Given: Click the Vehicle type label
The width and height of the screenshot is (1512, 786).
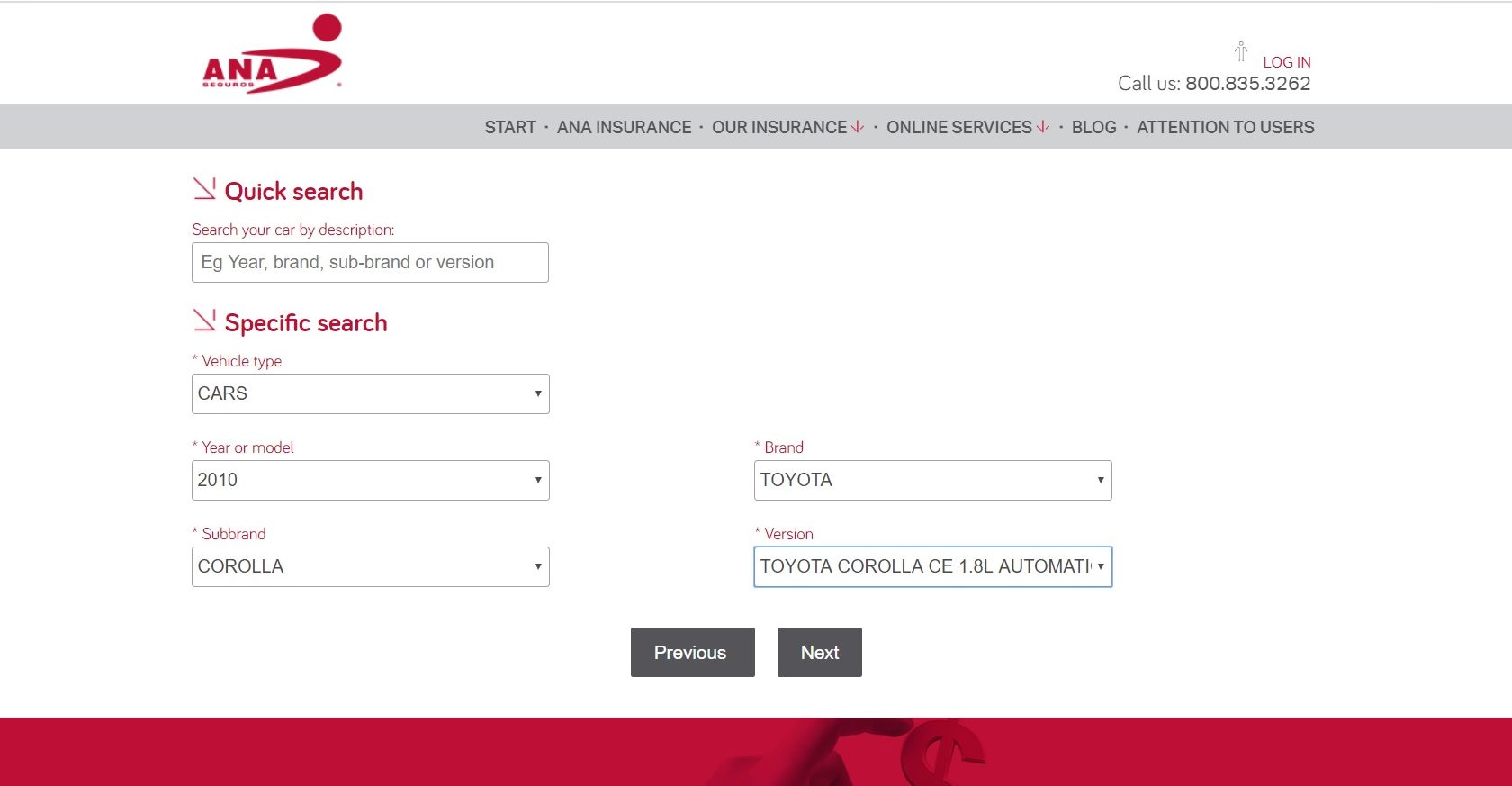Looking at the screenshot, I should point(241,361).
